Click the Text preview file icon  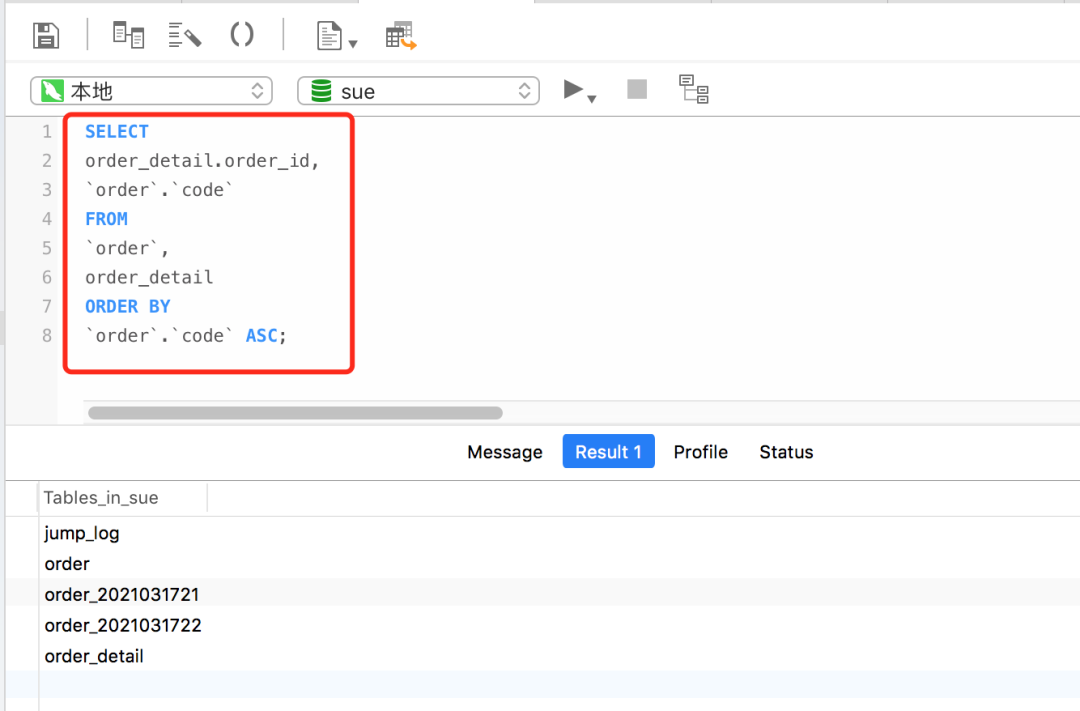(327, 34)
